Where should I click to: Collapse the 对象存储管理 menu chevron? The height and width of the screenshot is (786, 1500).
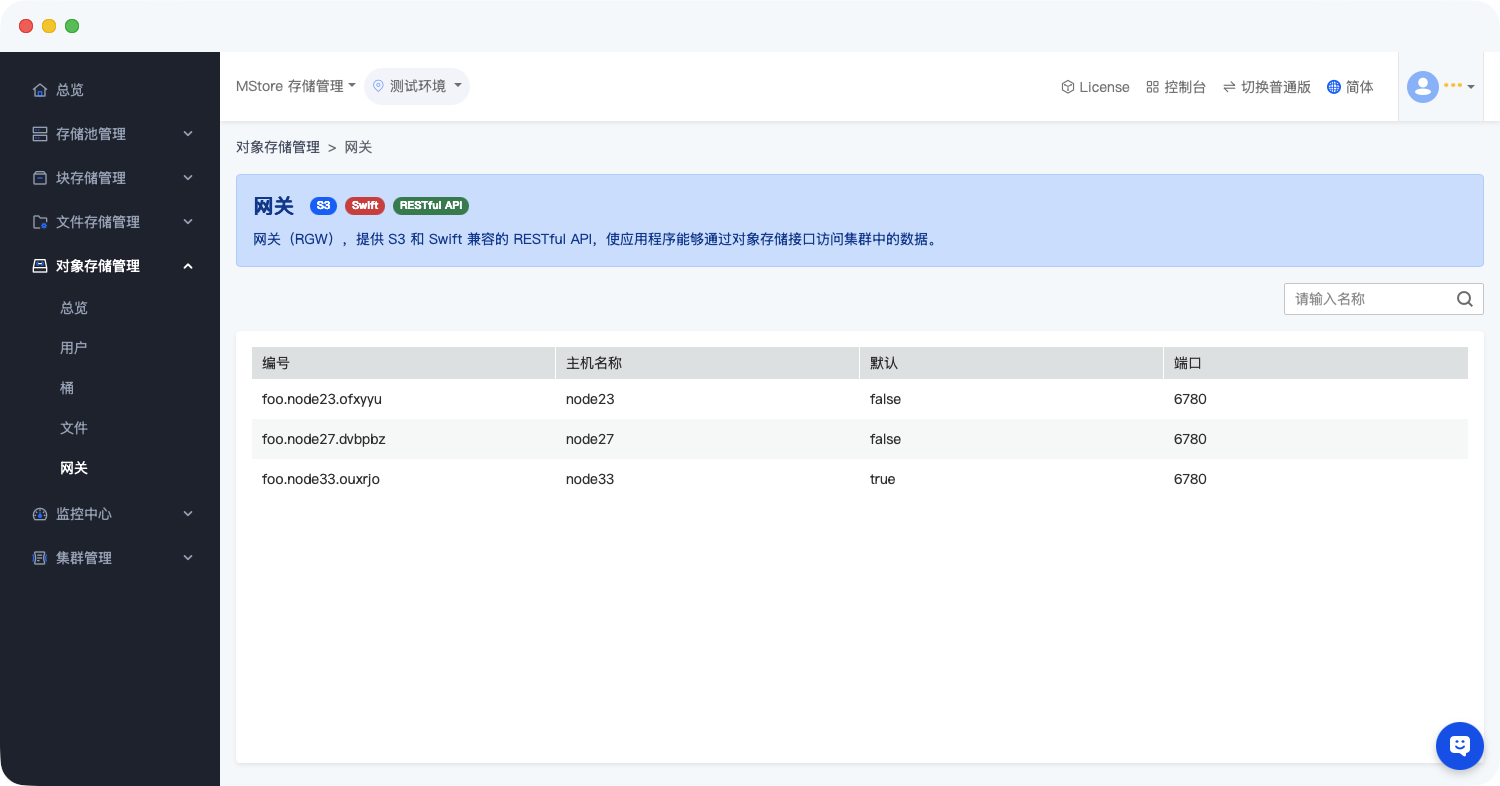click(188, 266)
